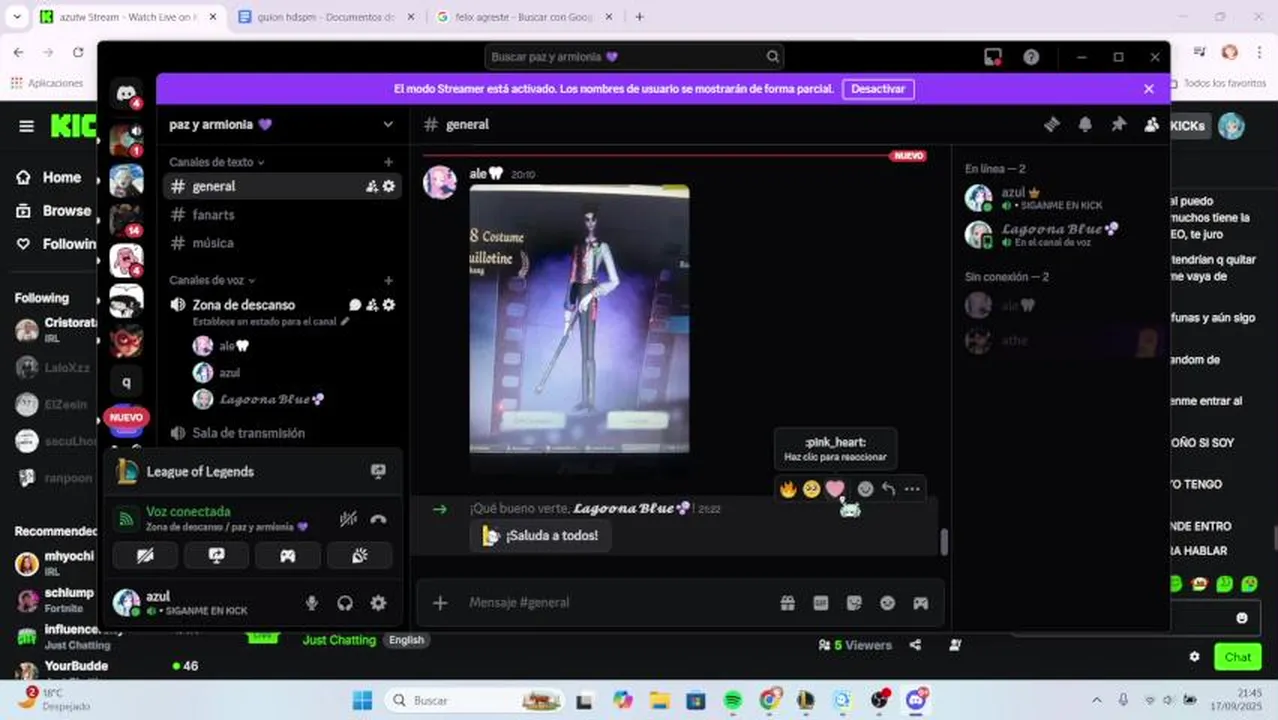Turn on camera in voice panel
1278x720 pixels.
tap(145, 556)
